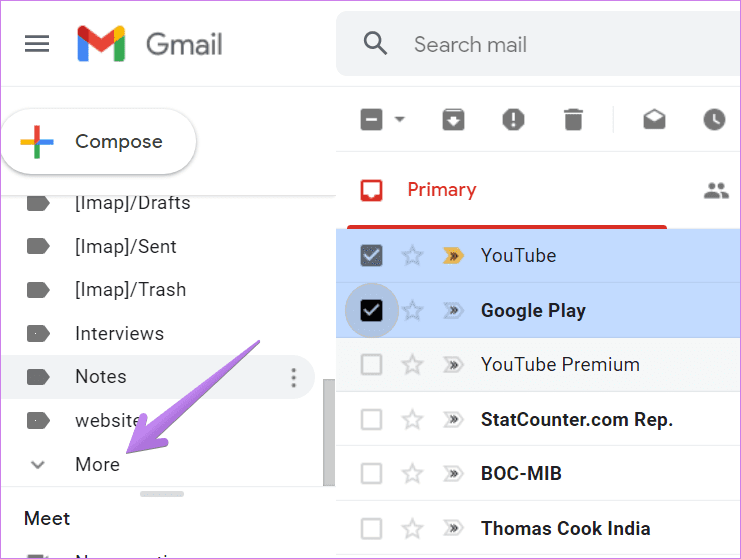Archive the selected emails
Viewport: 741px width, 559px height.
point(453,119)
